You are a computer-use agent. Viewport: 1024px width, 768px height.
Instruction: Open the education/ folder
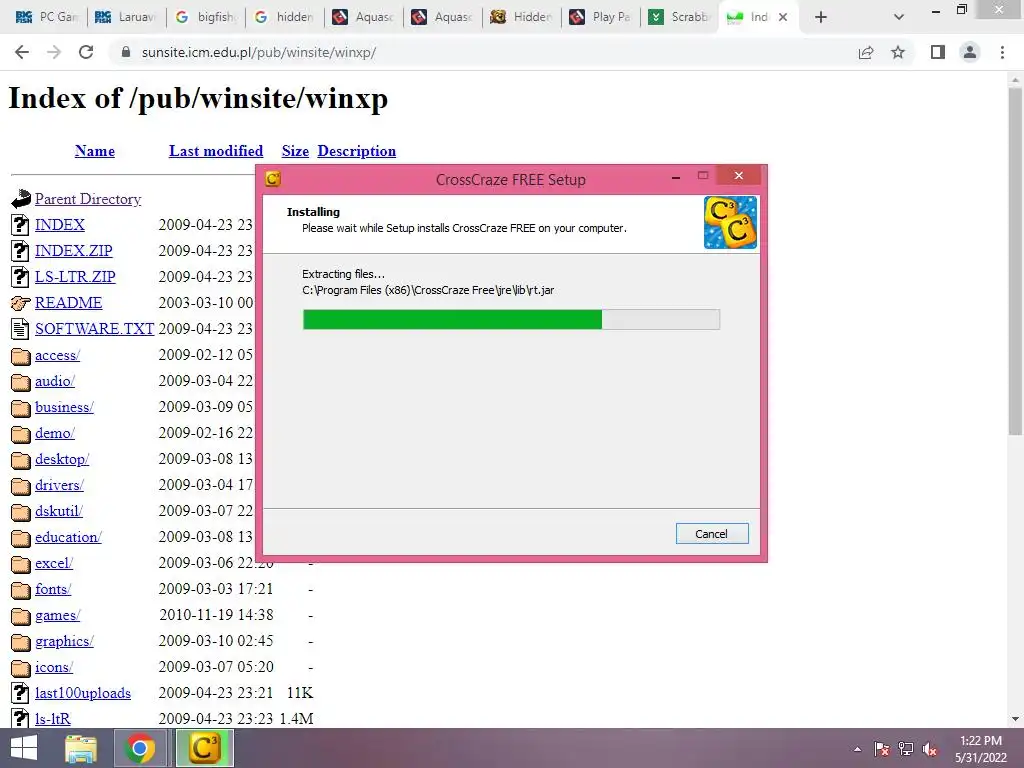click(68, 537)
